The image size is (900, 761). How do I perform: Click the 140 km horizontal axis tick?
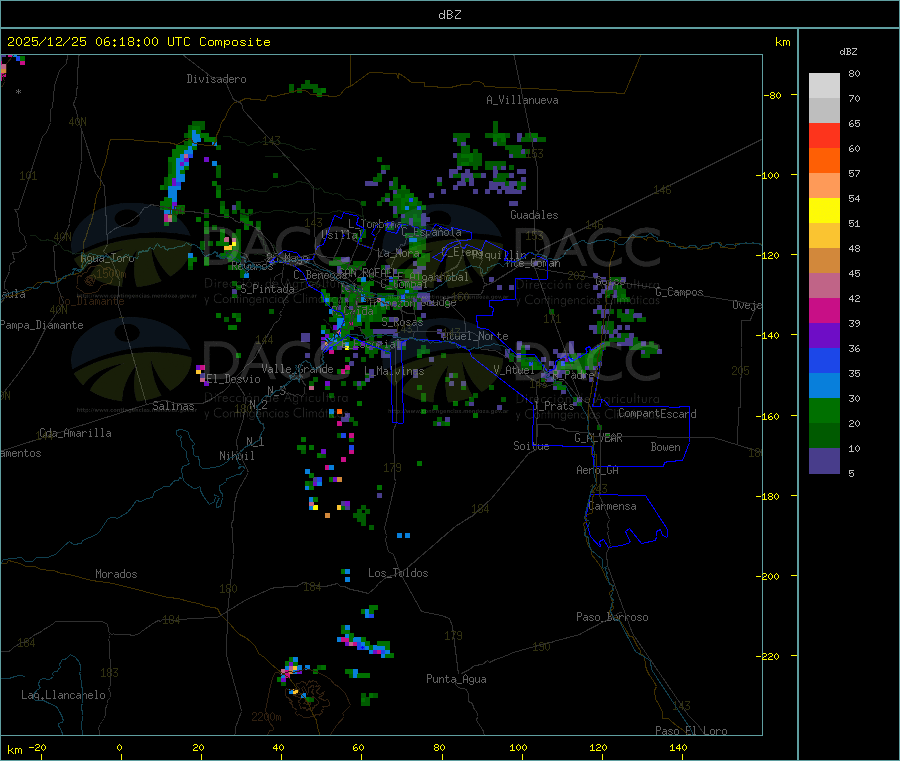[678, 747]
